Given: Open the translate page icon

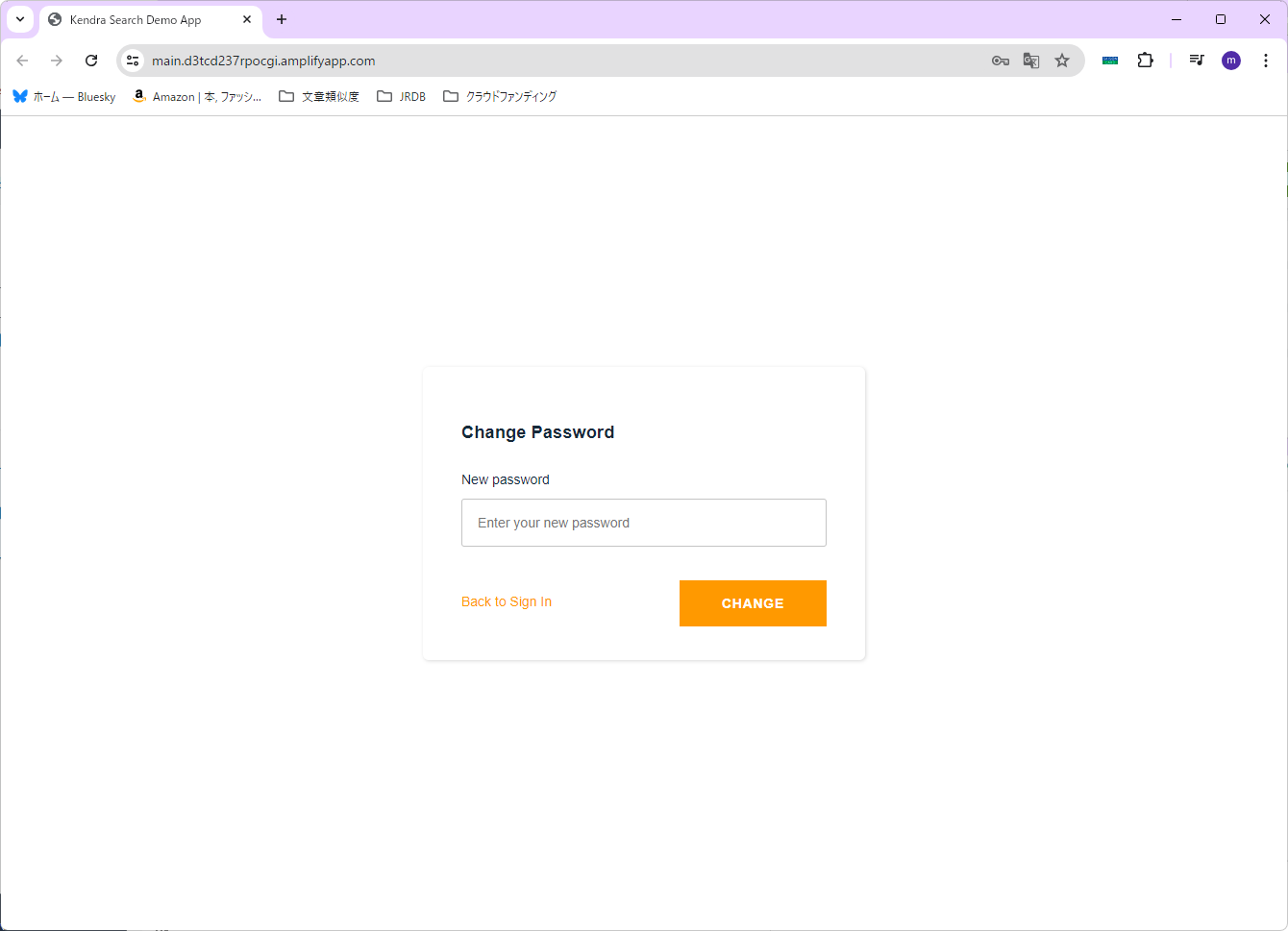Looking at the screenshot, I should pos(1031,61).
